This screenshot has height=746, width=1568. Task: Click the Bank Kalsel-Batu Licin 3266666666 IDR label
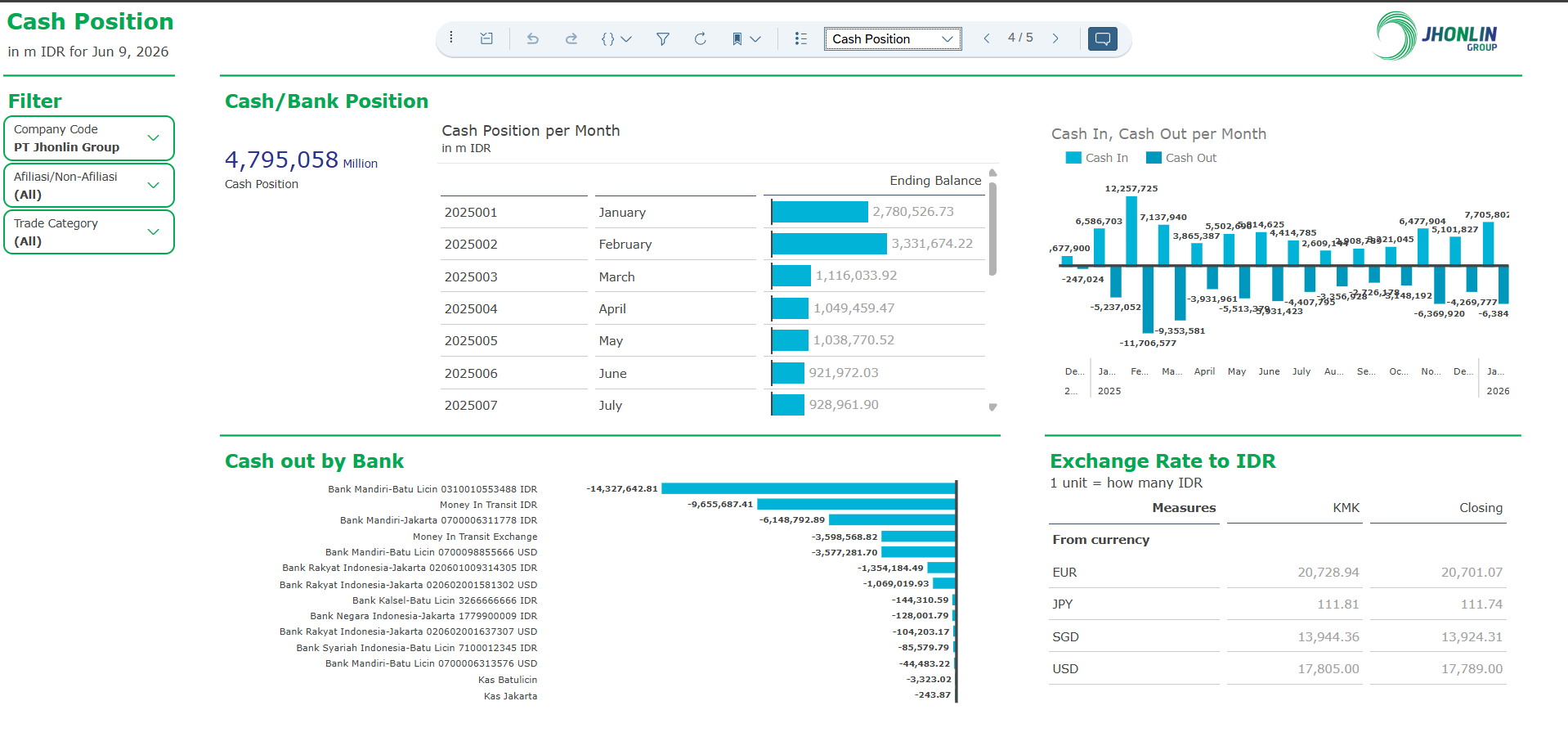(445, 600)
